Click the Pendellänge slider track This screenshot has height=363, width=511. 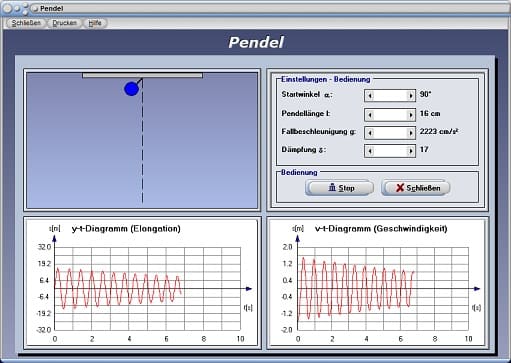click(x=390, y=115)
